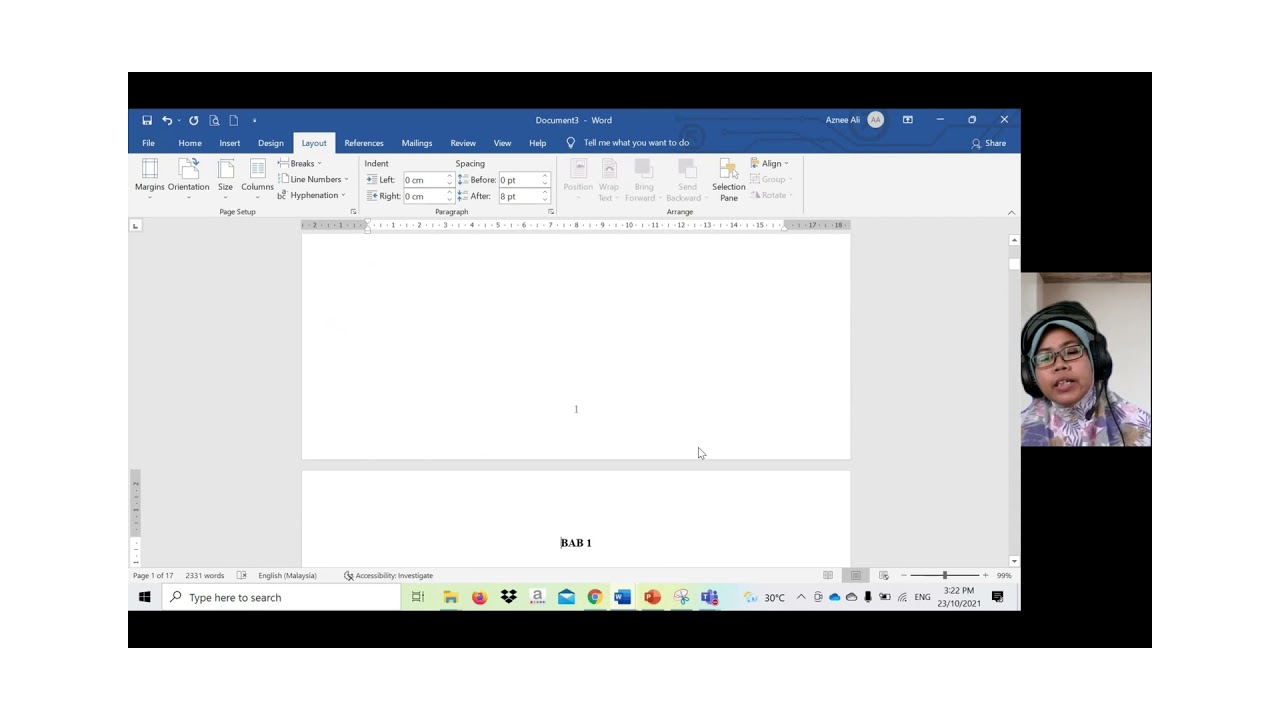The image size is (1280, 720).
Task: Open the Margins dropdown
Action: click(x=150, y=179)
